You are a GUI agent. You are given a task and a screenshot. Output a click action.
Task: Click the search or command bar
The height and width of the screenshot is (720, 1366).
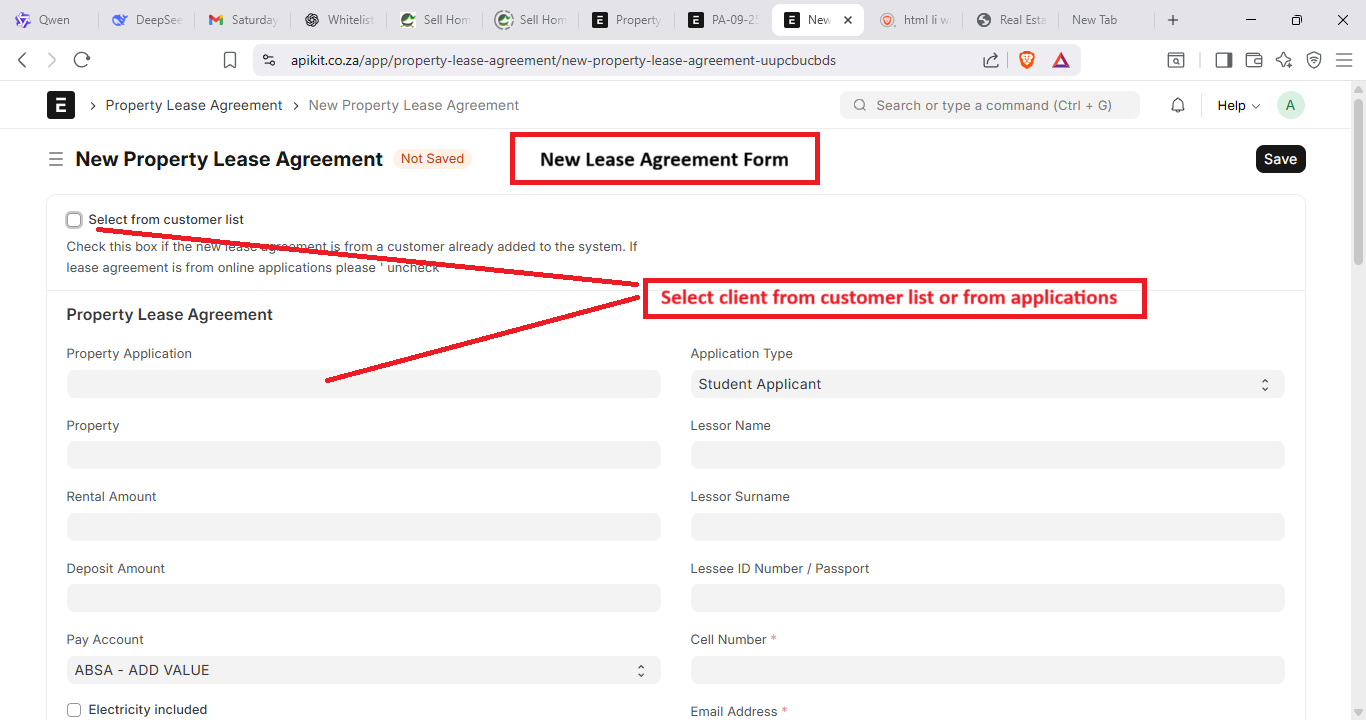pyautogui.click(x=990, y=105)
